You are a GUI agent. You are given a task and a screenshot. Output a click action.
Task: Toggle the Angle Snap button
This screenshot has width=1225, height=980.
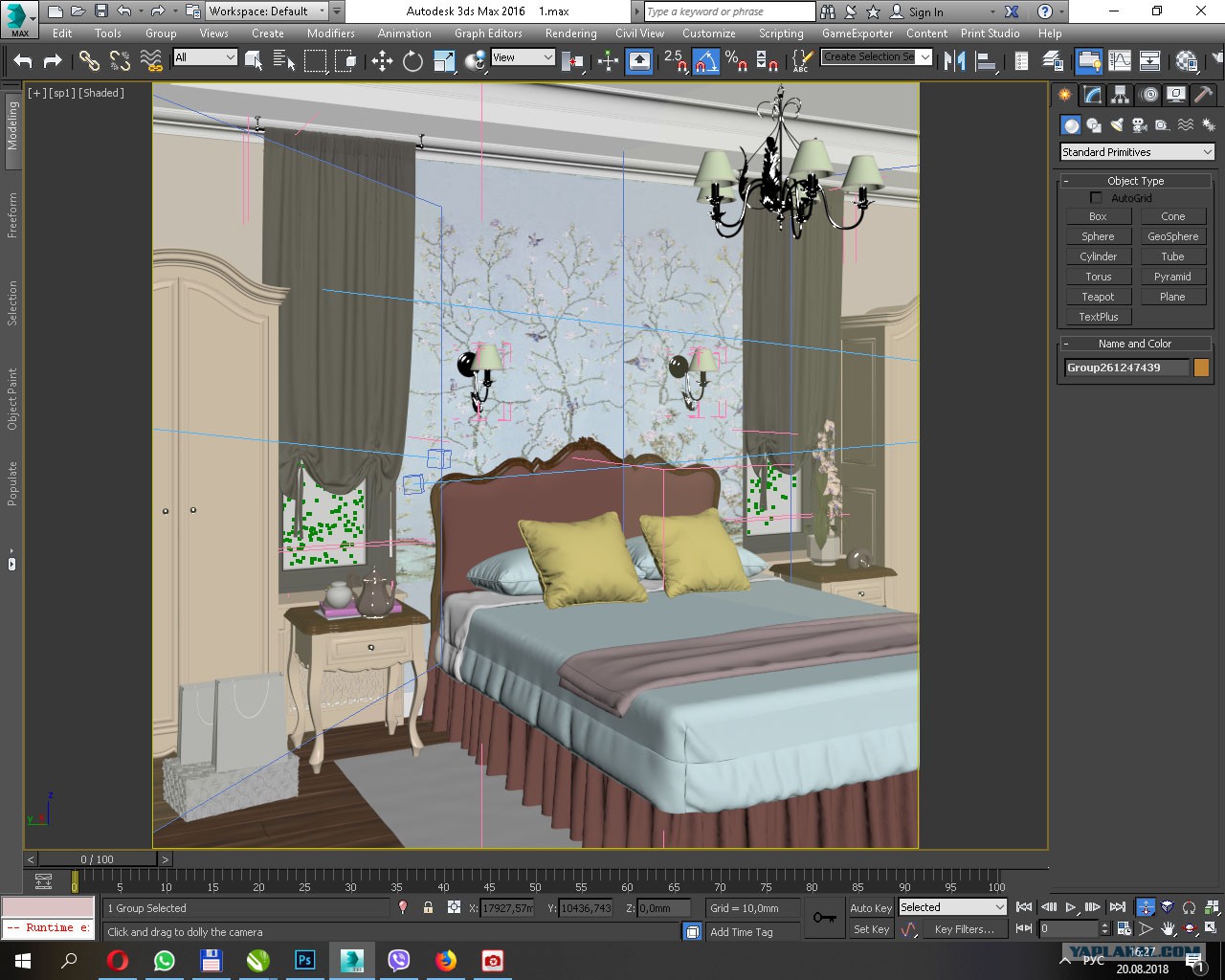point(705,60)
